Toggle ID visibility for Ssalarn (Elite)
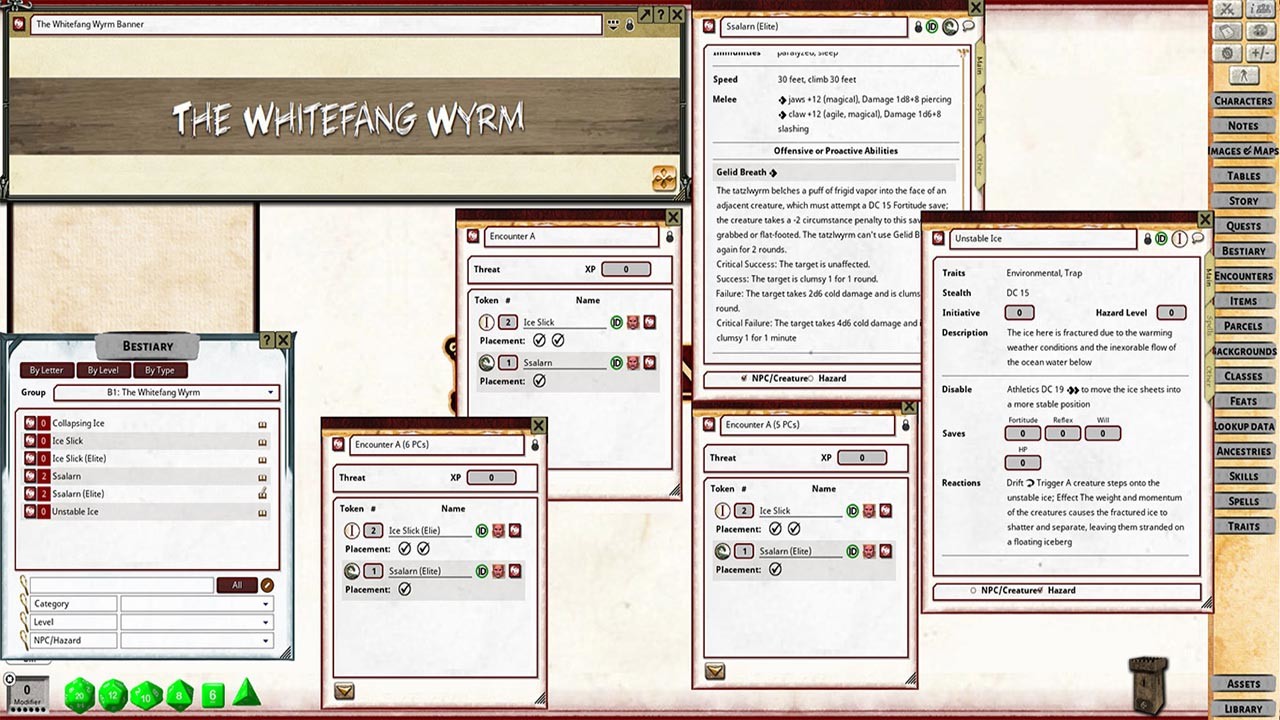Viewport: 1280px width, 720px height. point(481,570)
